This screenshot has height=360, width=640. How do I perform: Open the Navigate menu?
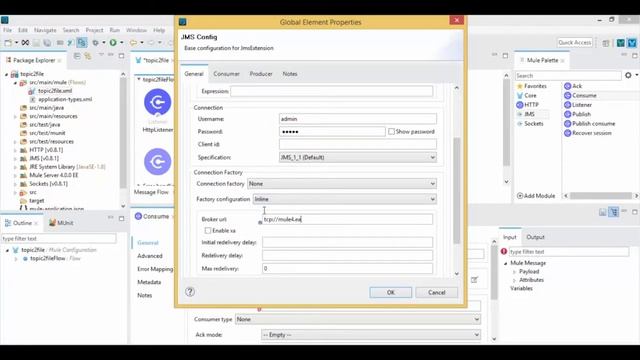tap(45, 30)
